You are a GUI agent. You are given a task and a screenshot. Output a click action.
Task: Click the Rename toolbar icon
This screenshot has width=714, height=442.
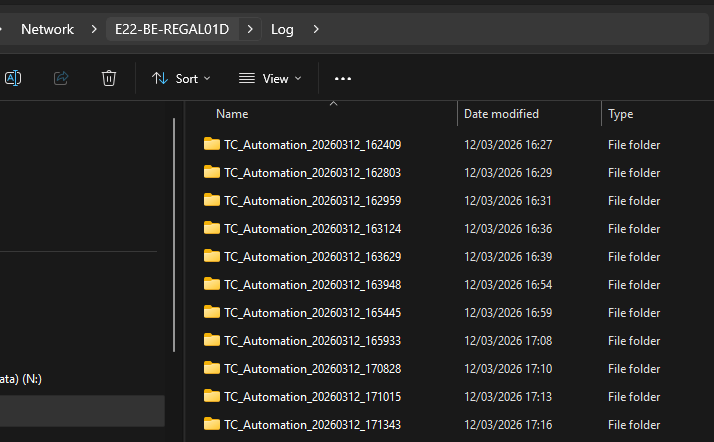pyautogui.click(x=13, y=78)
